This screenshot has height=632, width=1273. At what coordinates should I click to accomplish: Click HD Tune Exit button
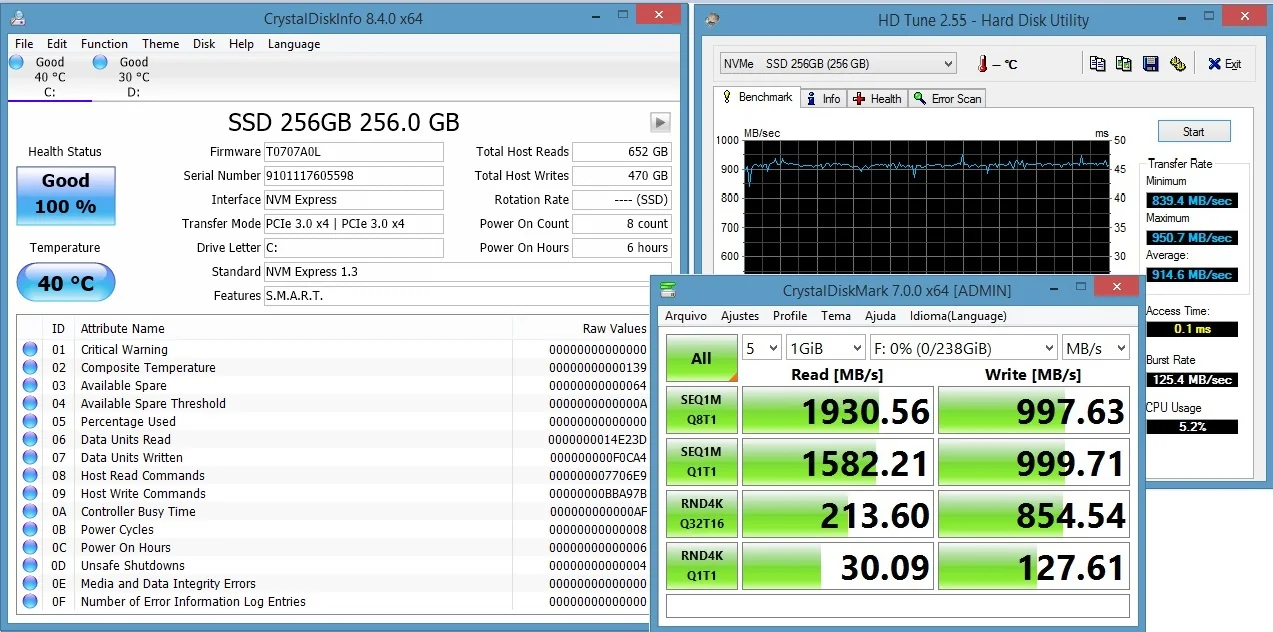[x=1224, y=64]
